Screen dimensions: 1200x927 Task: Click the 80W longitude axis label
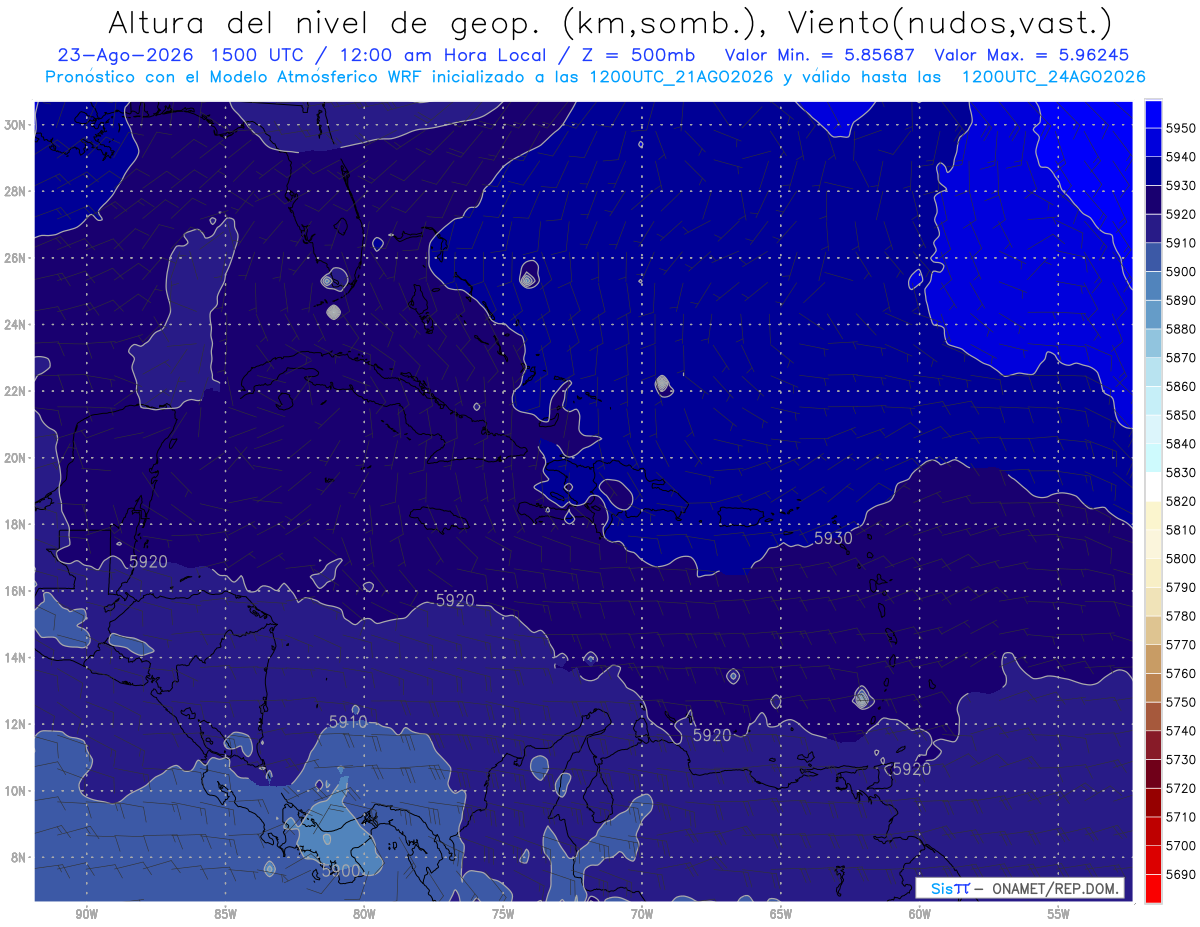pos(364,914)
